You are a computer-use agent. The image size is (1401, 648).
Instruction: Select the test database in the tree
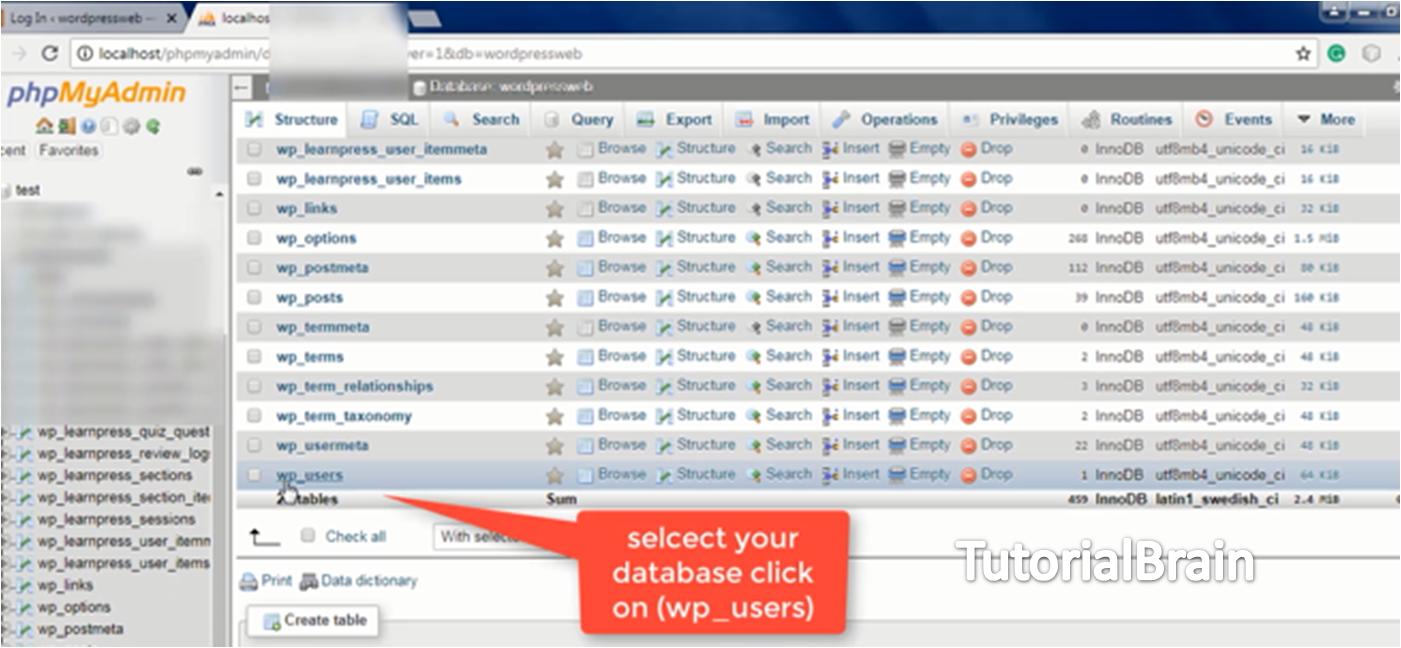point(28,190)
